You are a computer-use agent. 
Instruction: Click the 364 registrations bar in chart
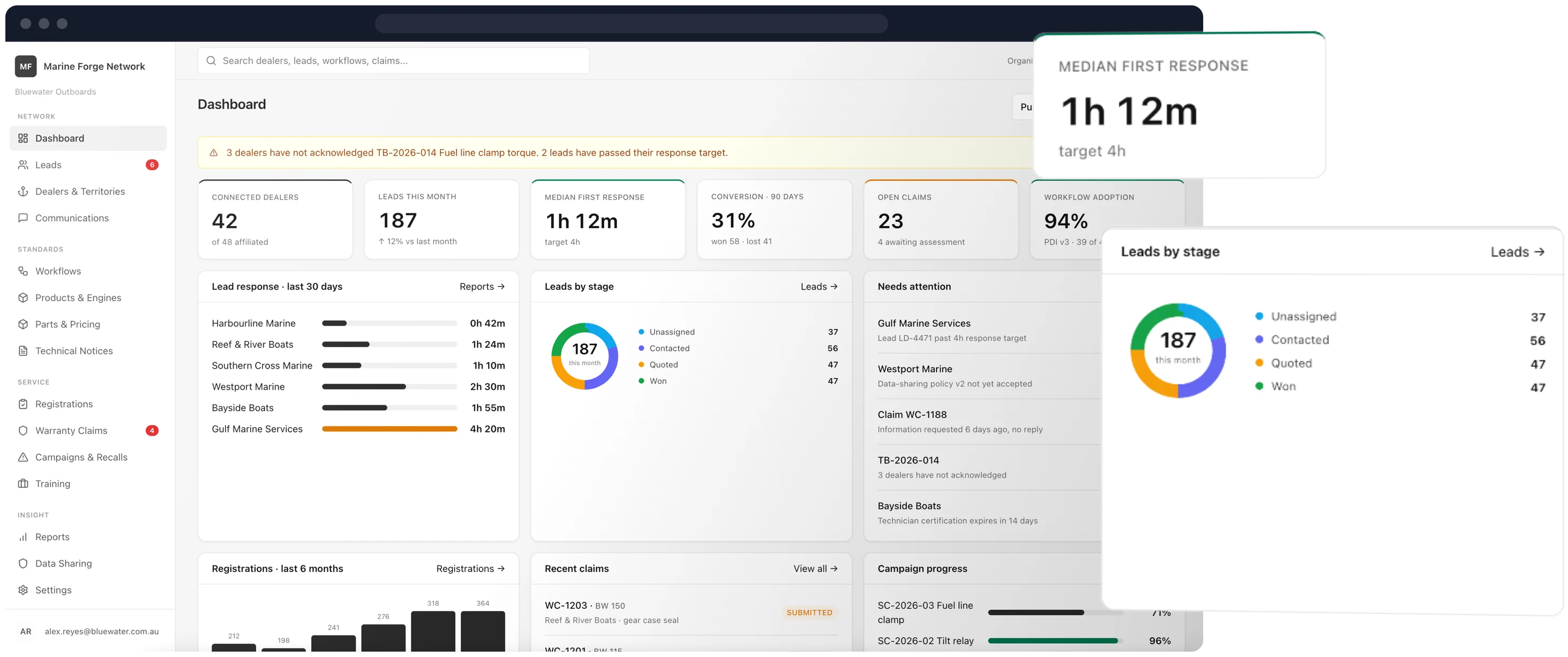(x=483, y=631)
